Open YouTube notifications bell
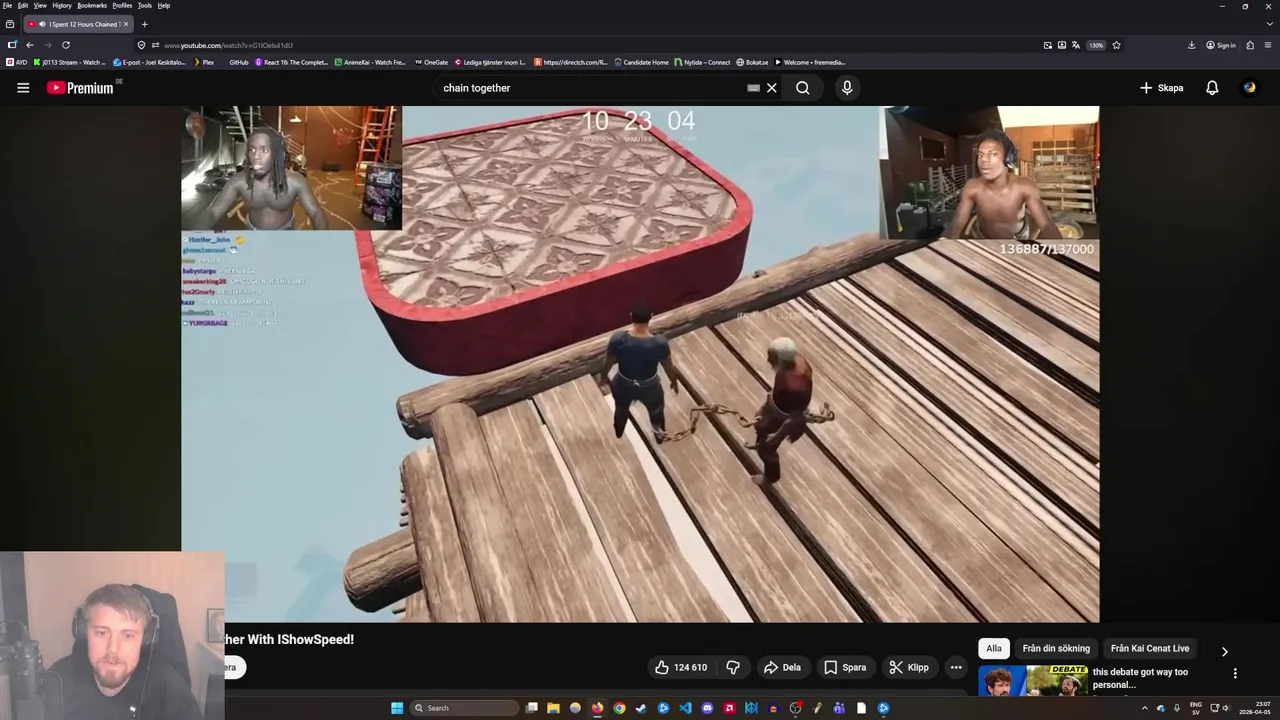The height and width of the screenshot is (720, 1280). coord(1212,88)
